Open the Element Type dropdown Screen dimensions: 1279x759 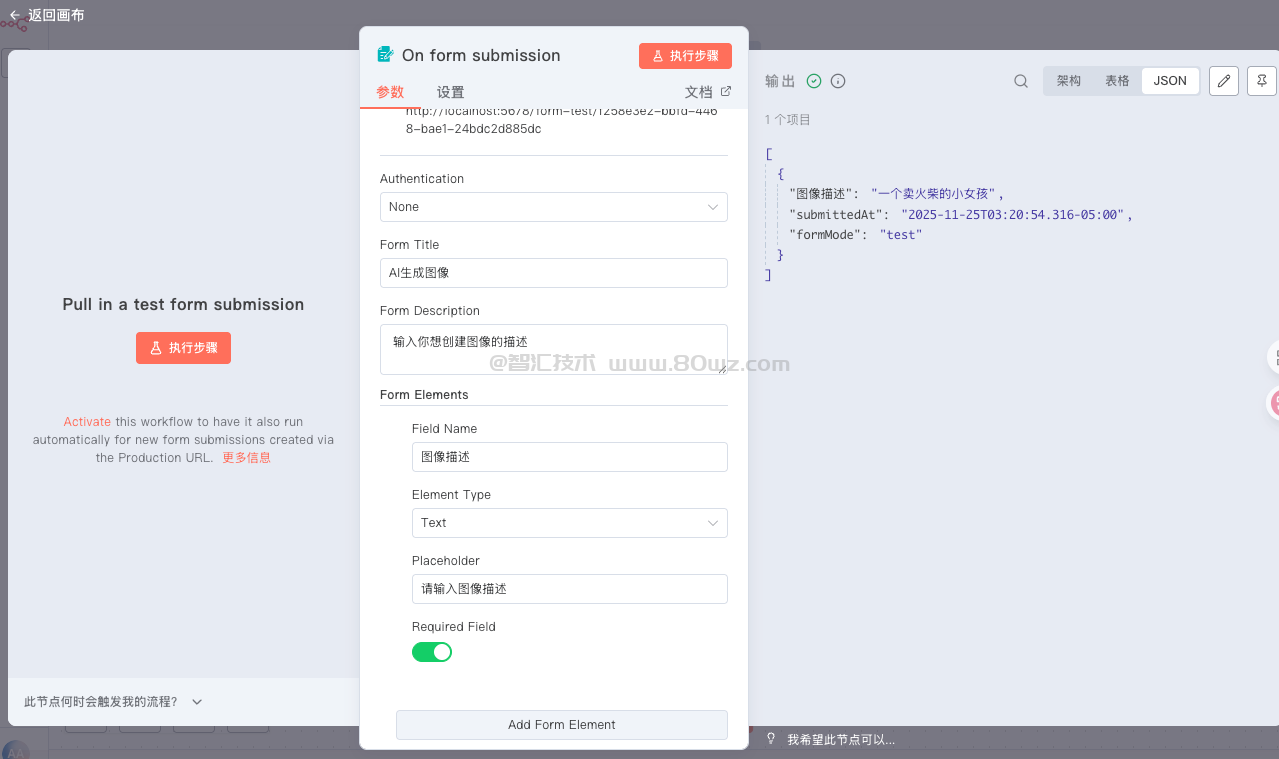click(569, 523)
